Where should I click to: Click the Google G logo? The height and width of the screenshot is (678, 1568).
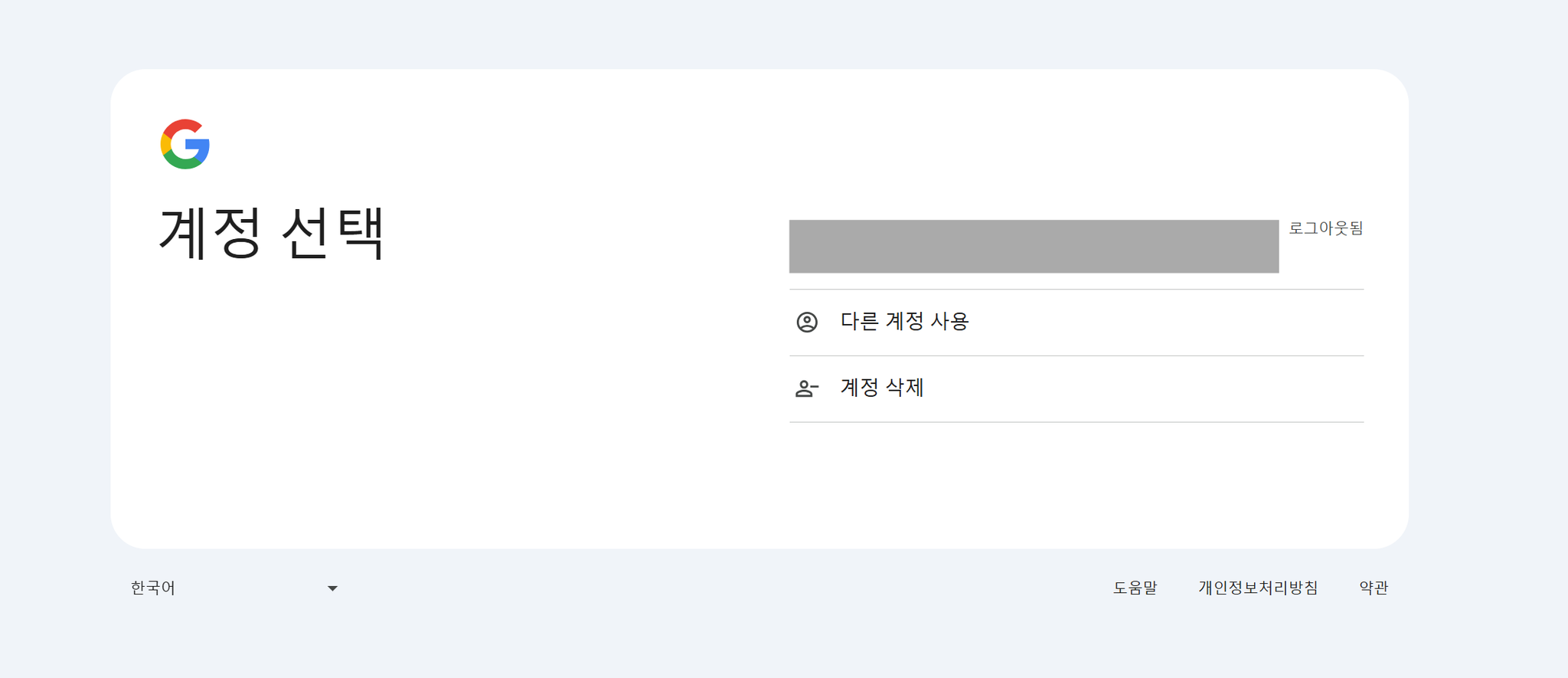click(x=185, y=144)
